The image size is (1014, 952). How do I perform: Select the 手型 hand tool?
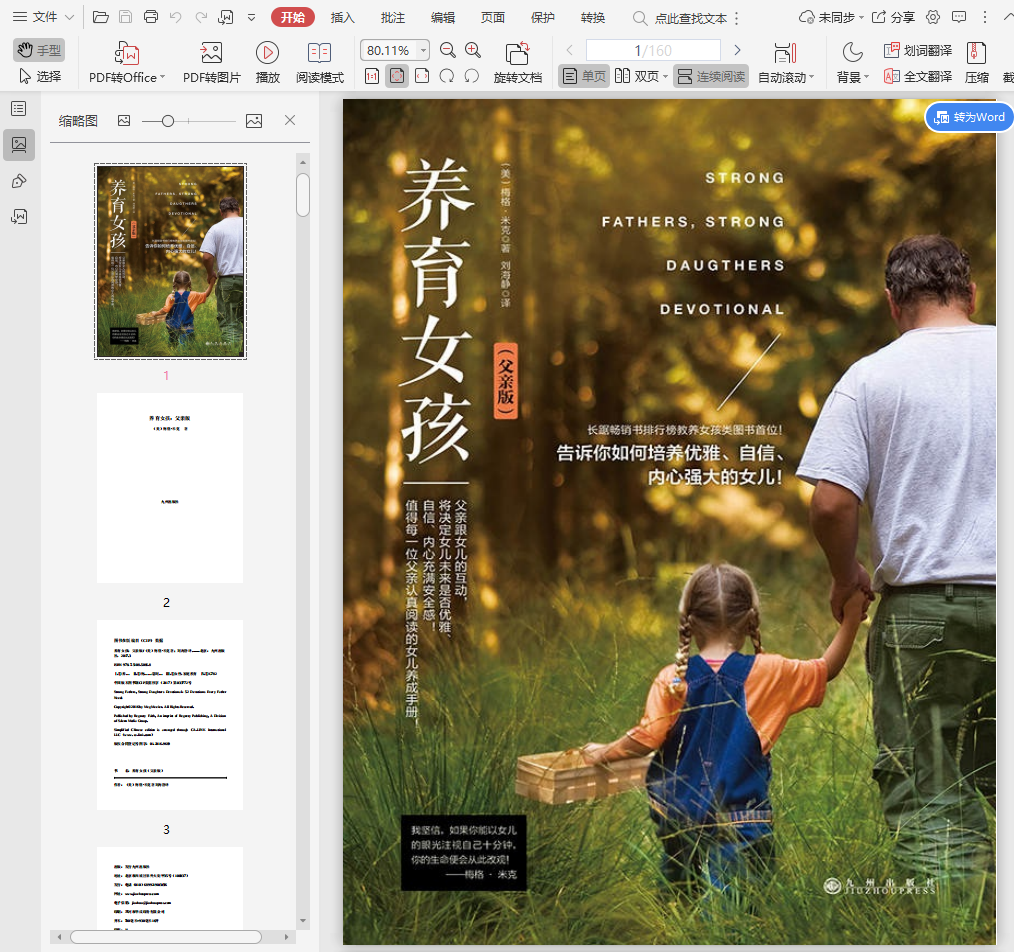click(39, 50)
